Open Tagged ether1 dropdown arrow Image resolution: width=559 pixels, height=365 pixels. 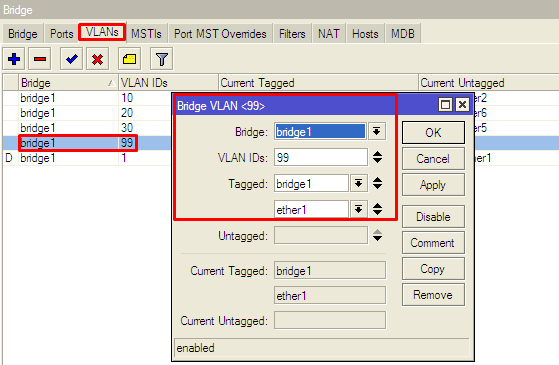[359, 209]
